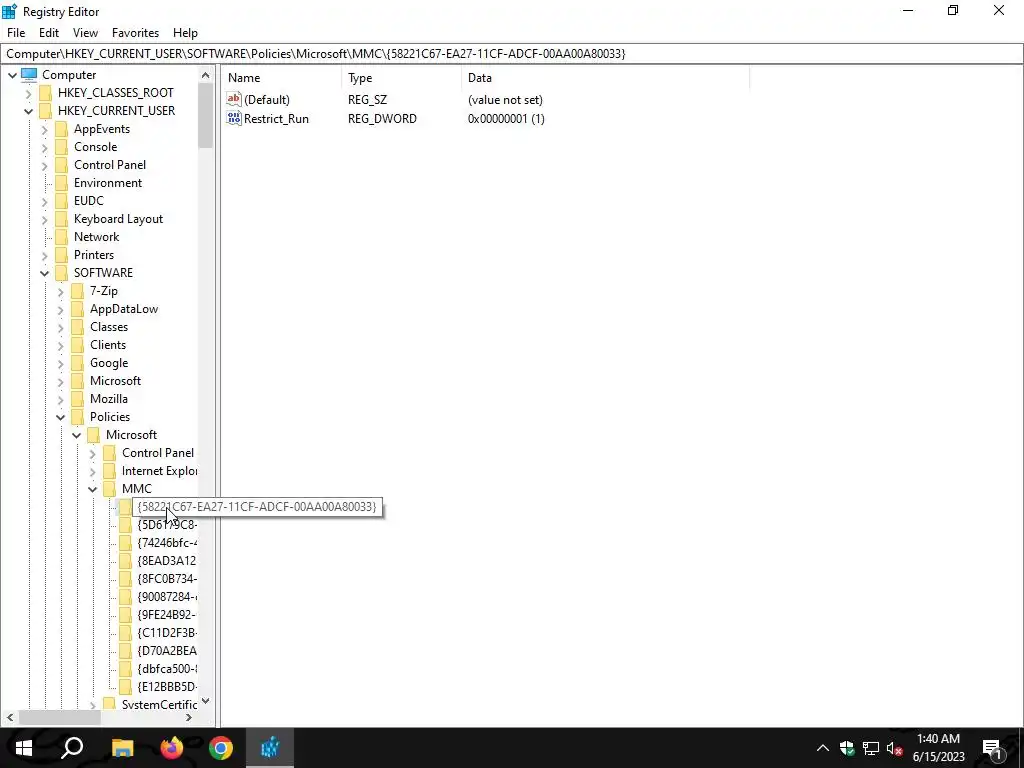
Task: Expand HKEY_CLASSES_ROOT hive
Action: pos(28,93)
